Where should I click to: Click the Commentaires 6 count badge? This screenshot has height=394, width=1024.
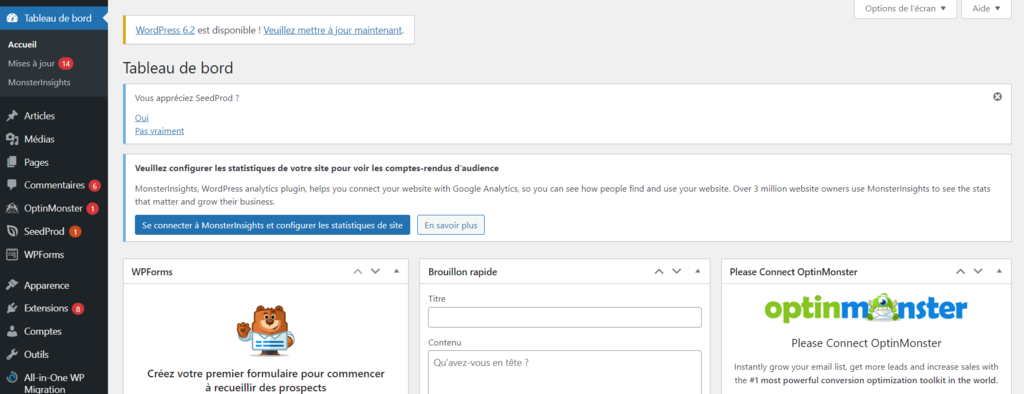[95, 186]
